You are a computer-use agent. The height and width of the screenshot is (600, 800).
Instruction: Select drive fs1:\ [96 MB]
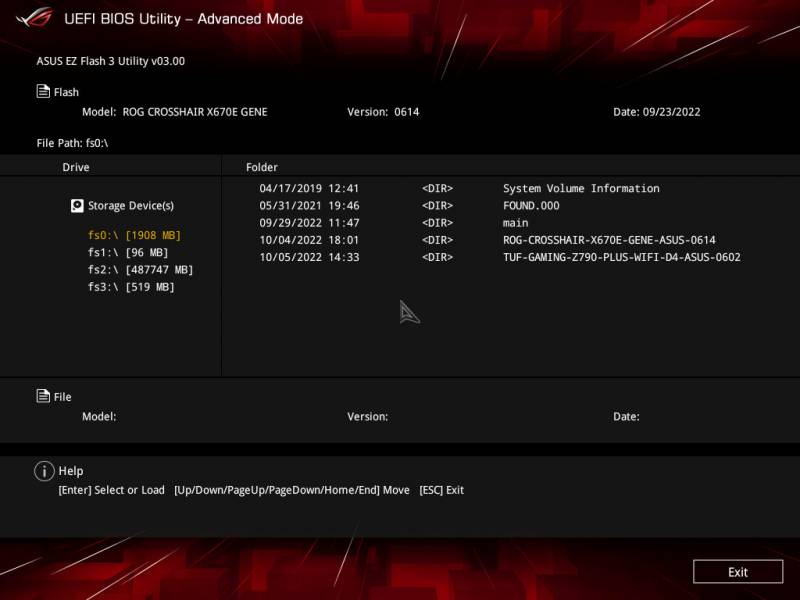tap(128, 253)
